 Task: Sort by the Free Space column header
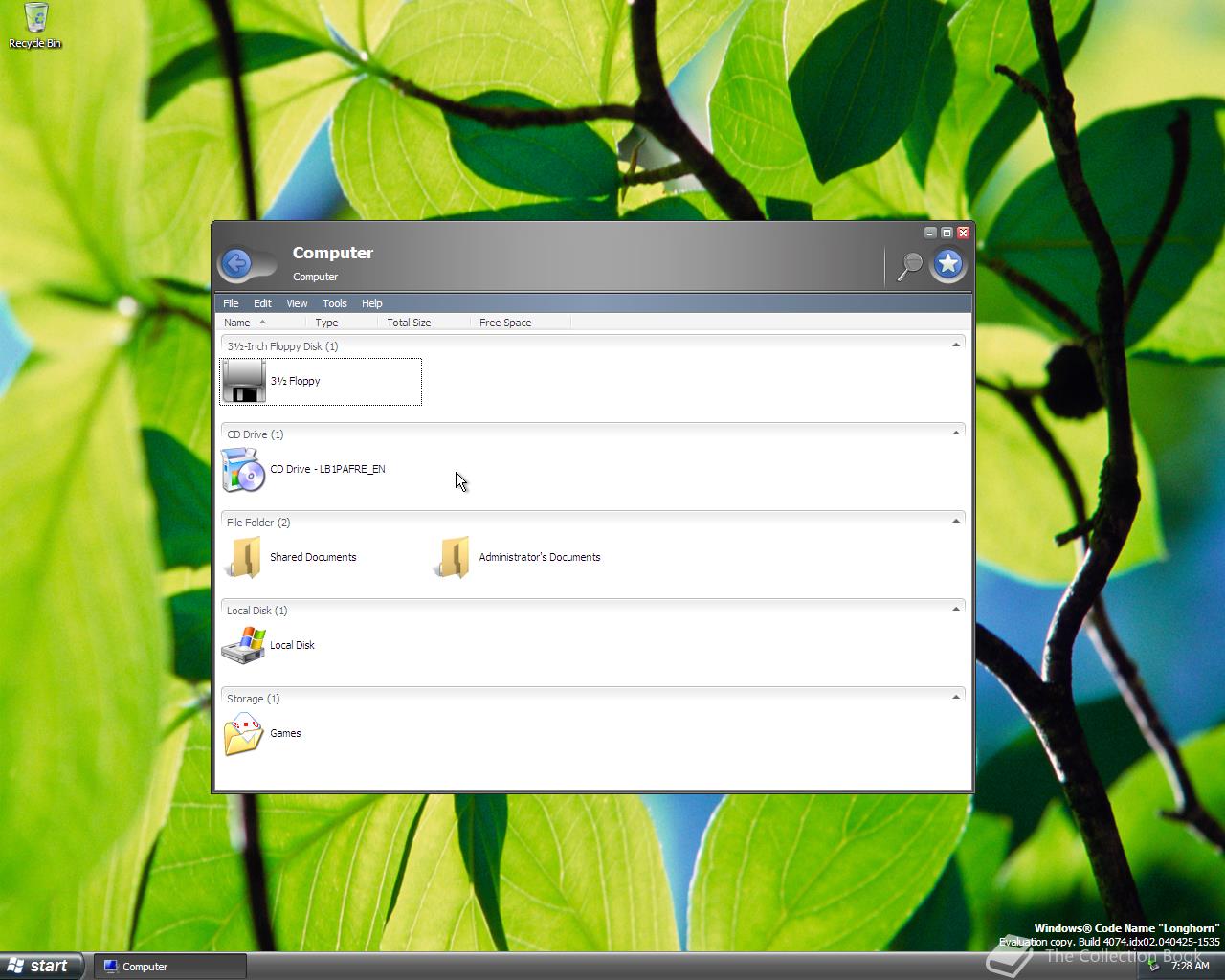point(521,323)
